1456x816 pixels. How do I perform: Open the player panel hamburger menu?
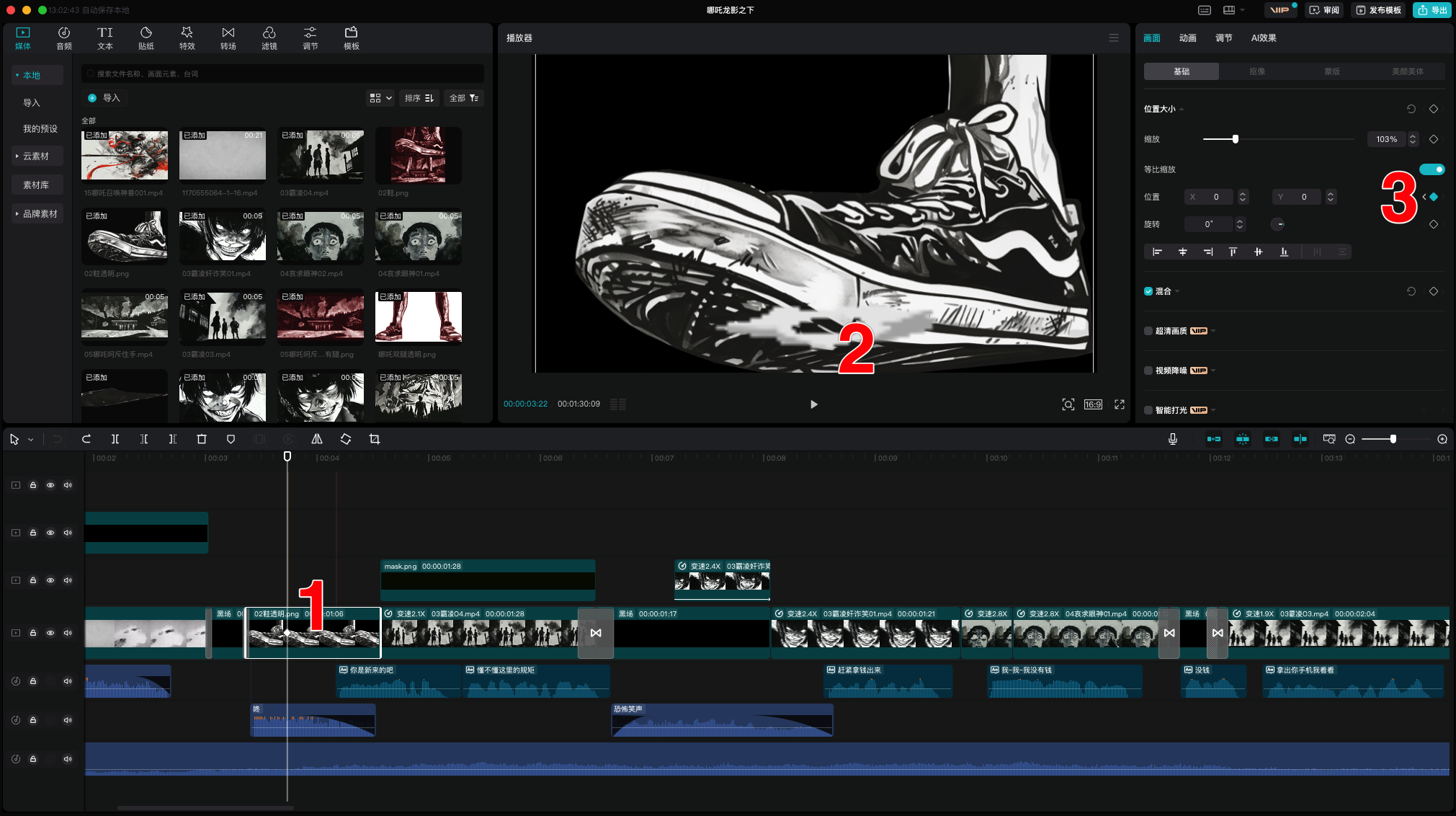1114,37
